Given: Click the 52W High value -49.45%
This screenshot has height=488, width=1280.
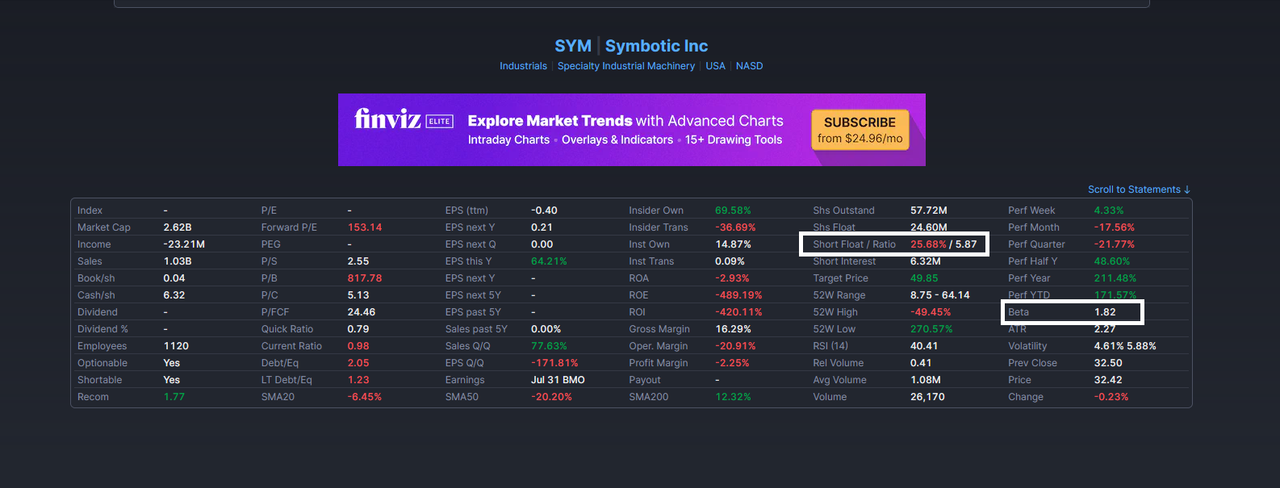Looking at the screenshot, I should pos(930,312).
